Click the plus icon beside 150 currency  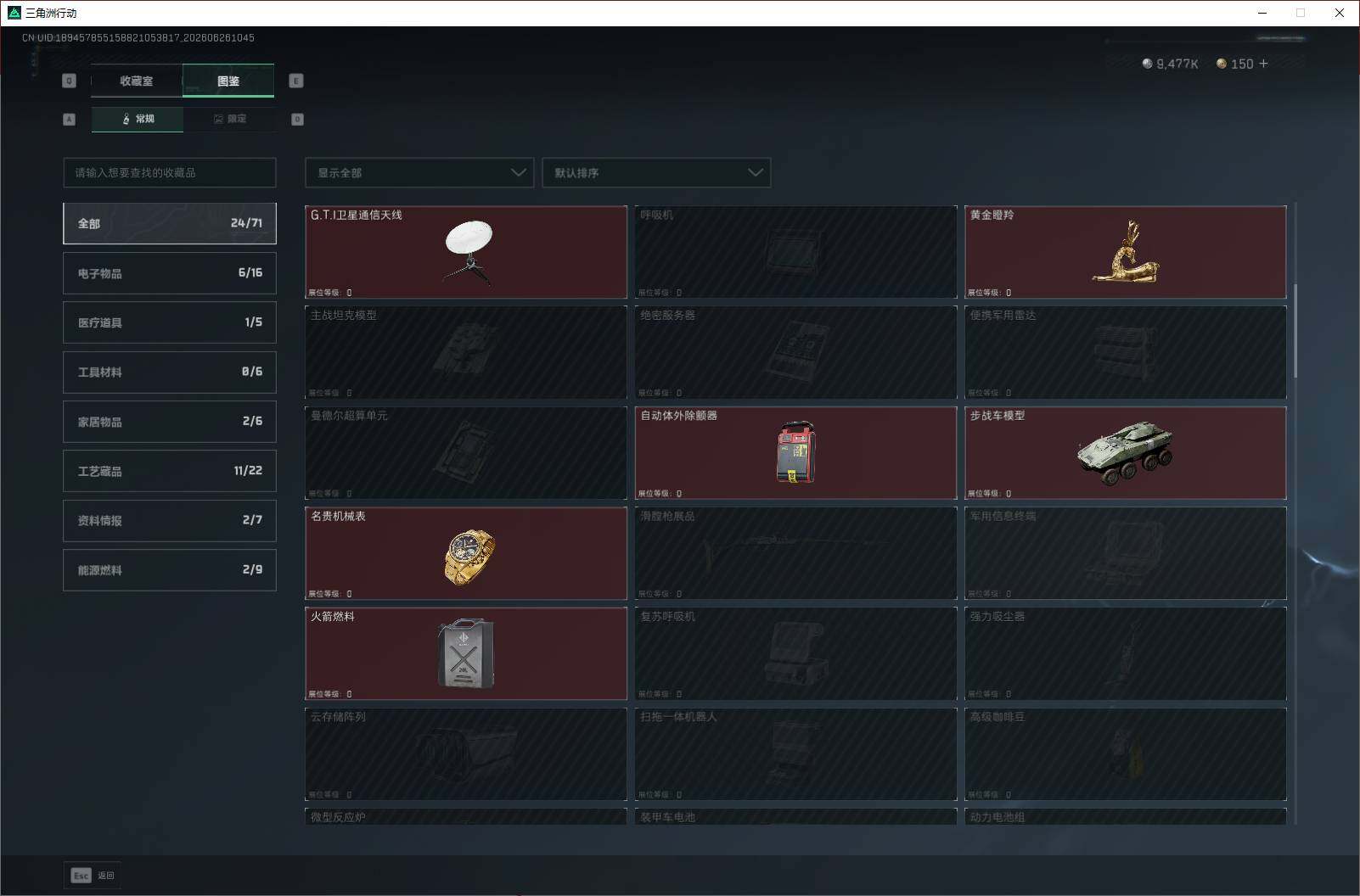[1263, 64]
